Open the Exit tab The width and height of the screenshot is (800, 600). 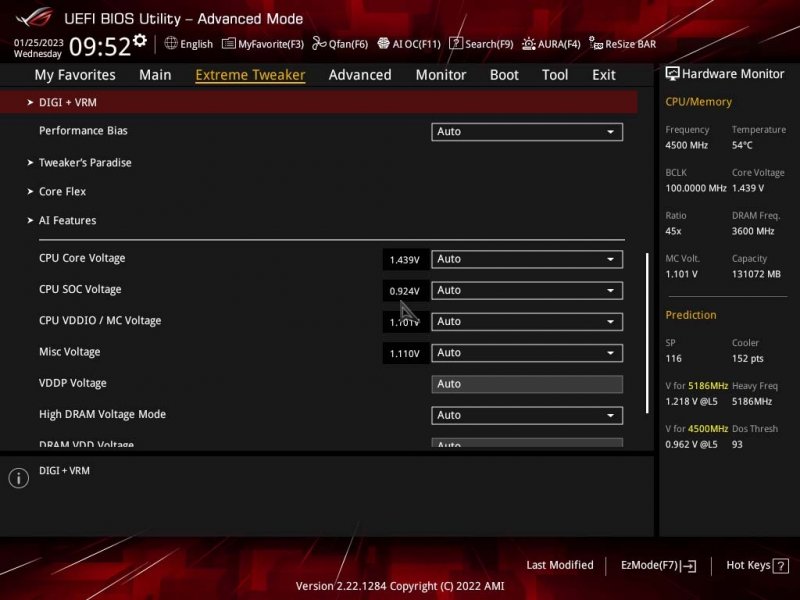604,75
